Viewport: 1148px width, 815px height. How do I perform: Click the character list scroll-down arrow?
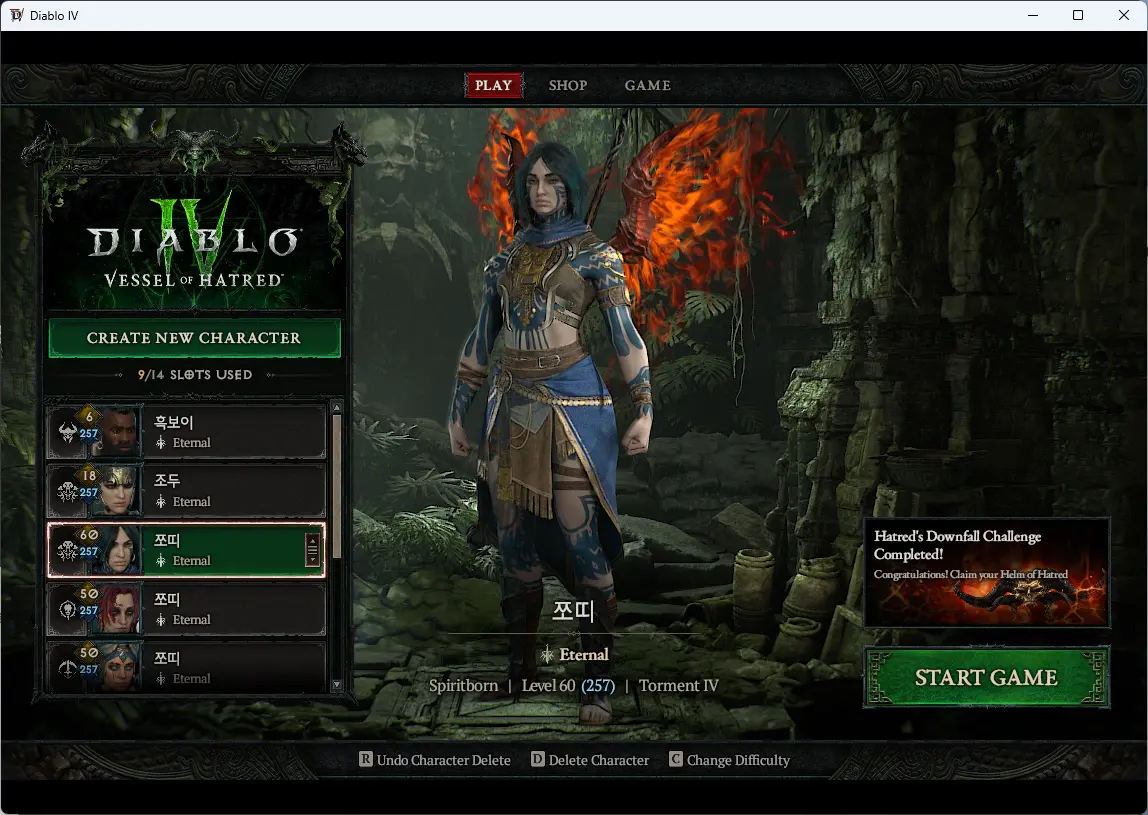(x=337, y=685)
